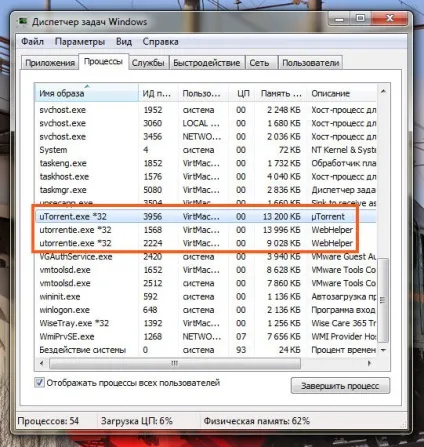
Task: Sort by Описание column header
Action: pos(341,93)
